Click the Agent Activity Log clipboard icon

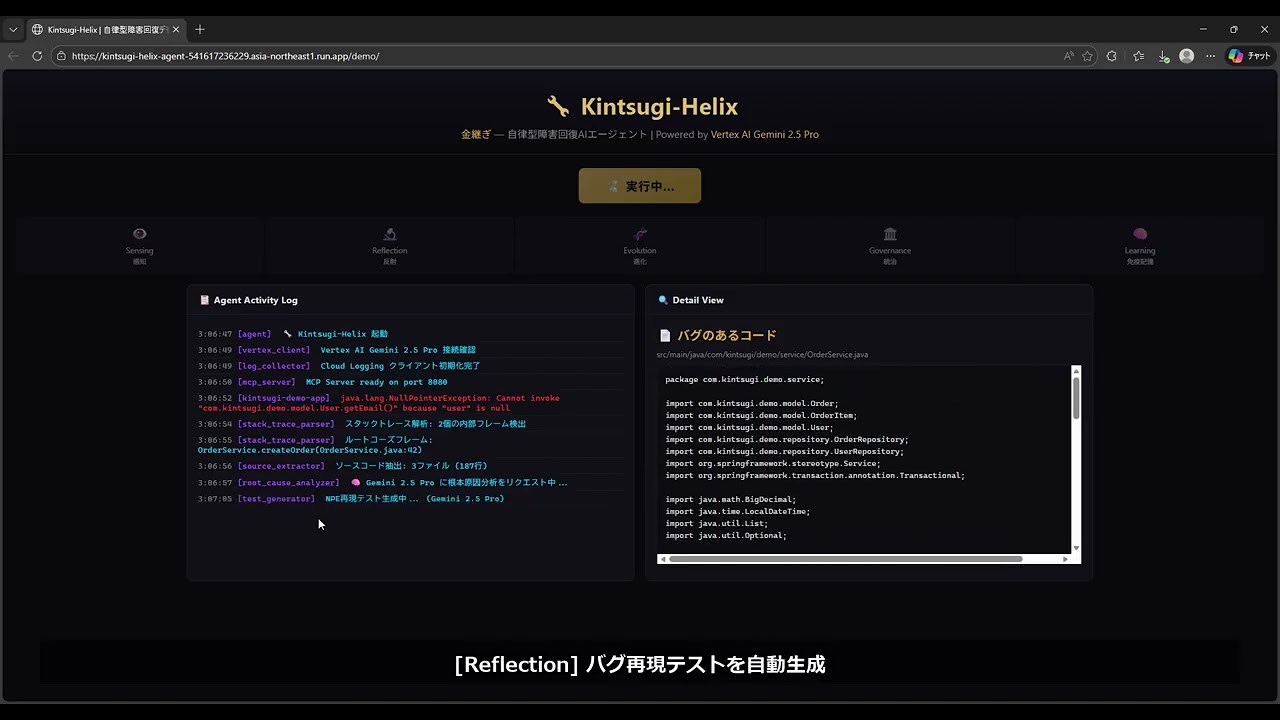coord(204,300)
